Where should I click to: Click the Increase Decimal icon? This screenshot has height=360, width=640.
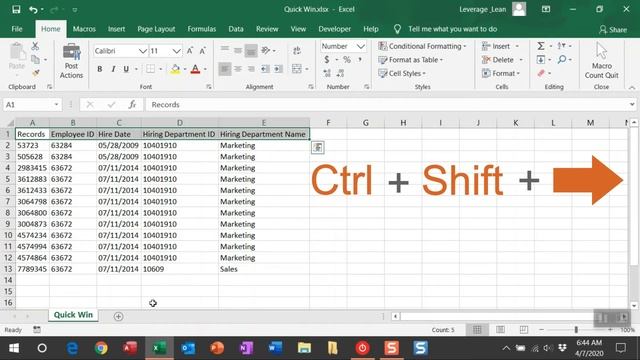pyautogui.click(x=327, y=73)
